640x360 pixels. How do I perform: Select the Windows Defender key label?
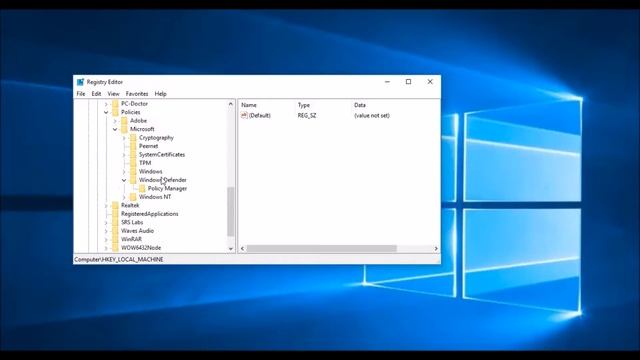coord(162,180)
